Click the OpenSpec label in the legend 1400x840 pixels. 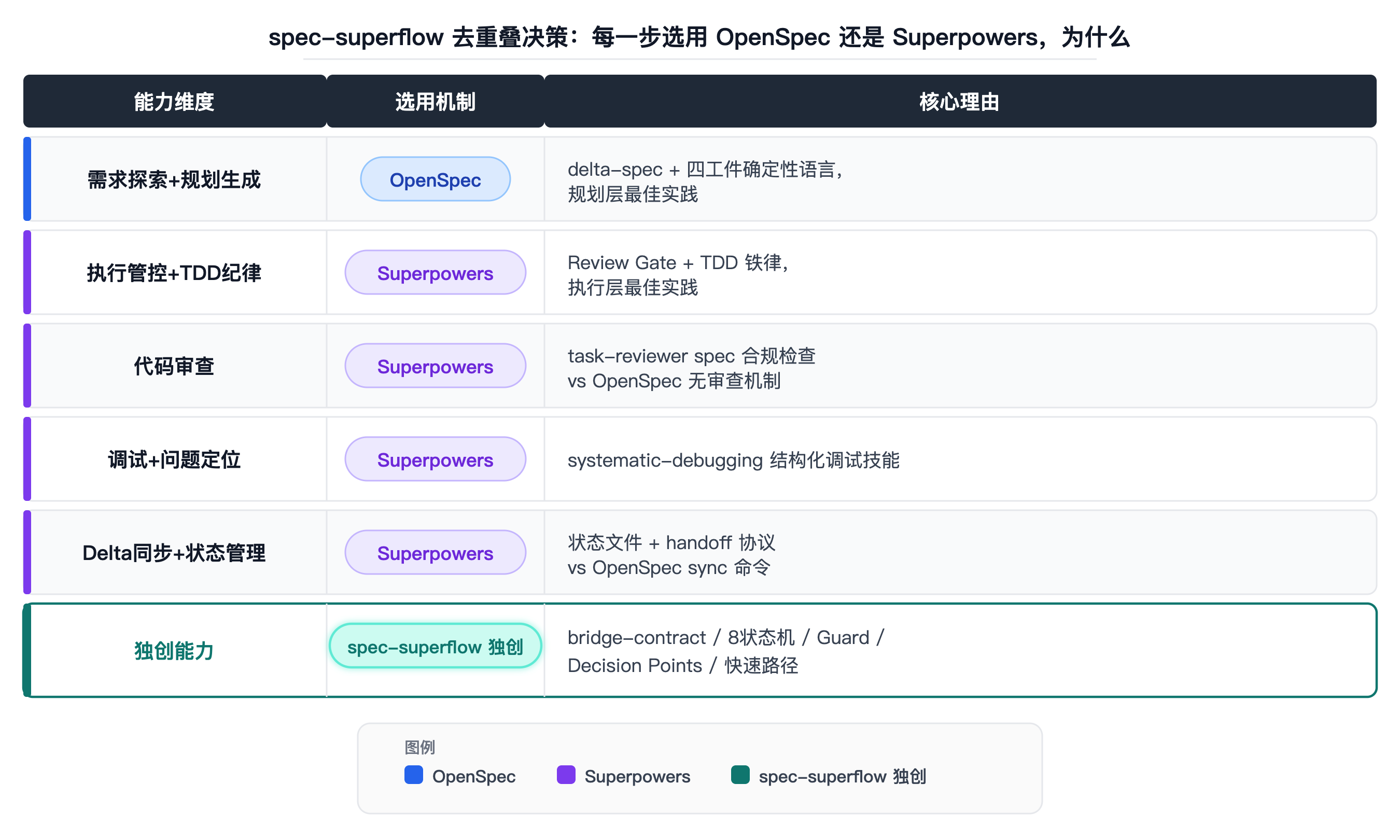(x=473, y=776)
